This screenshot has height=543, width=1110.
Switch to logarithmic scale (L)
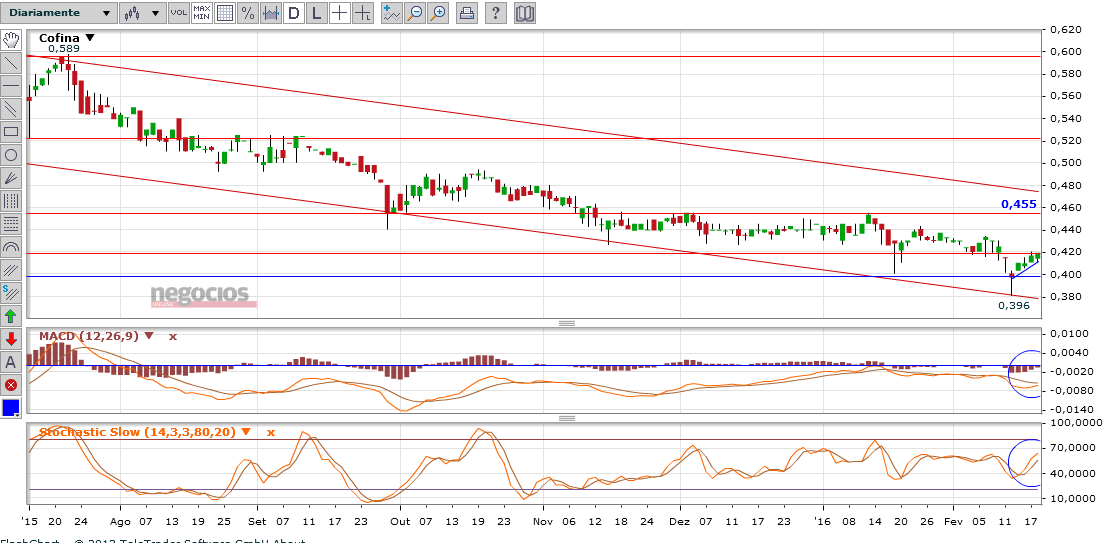(x=316, y=13)
